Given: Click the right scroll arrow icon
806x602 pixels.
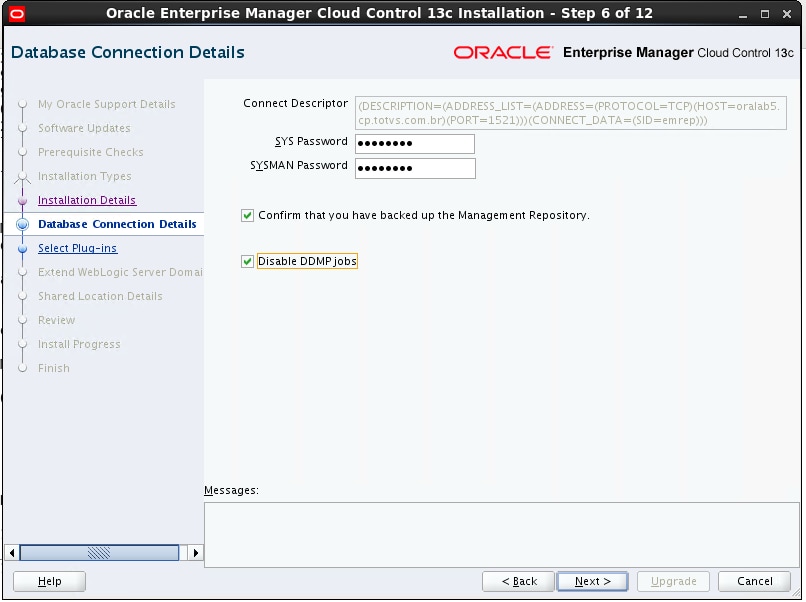Looking at the screenshot, I should click(196, 552).
